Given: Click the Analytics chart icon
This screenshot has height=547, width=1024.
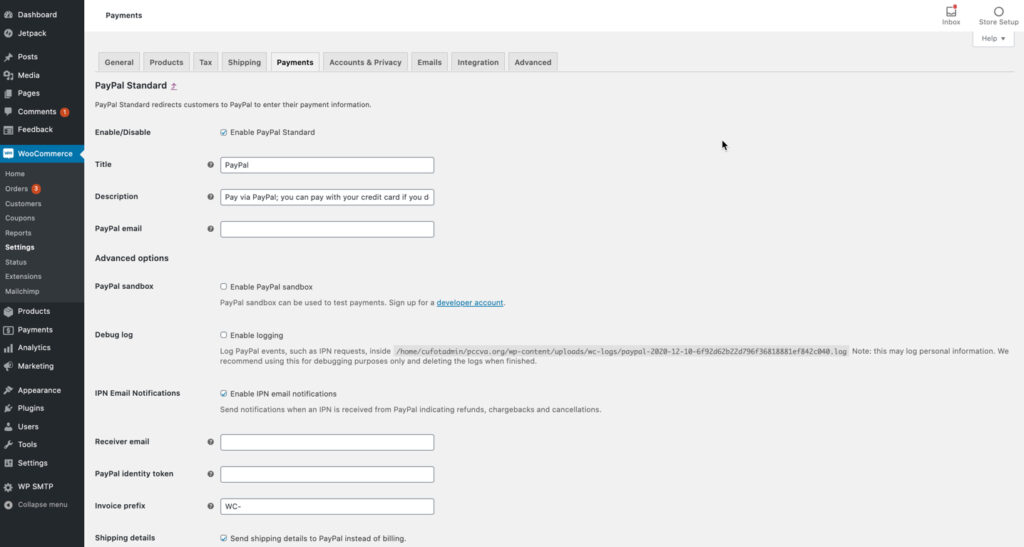Looking at the screenshot, I should click(8, 348).
